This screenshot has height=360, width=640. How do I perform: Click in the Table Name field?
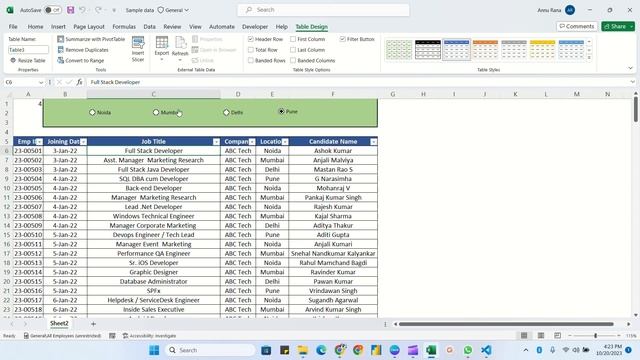coord(29,50)
